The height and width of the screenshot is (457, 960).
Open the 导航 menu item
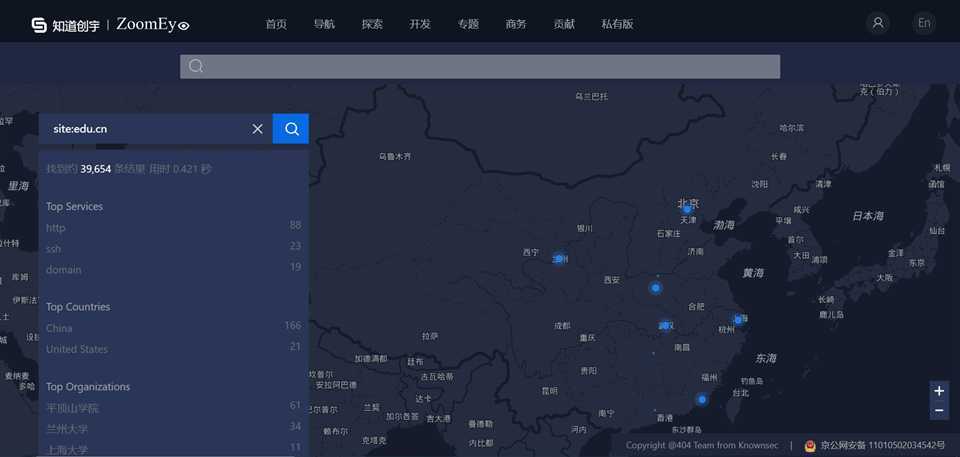324,24
